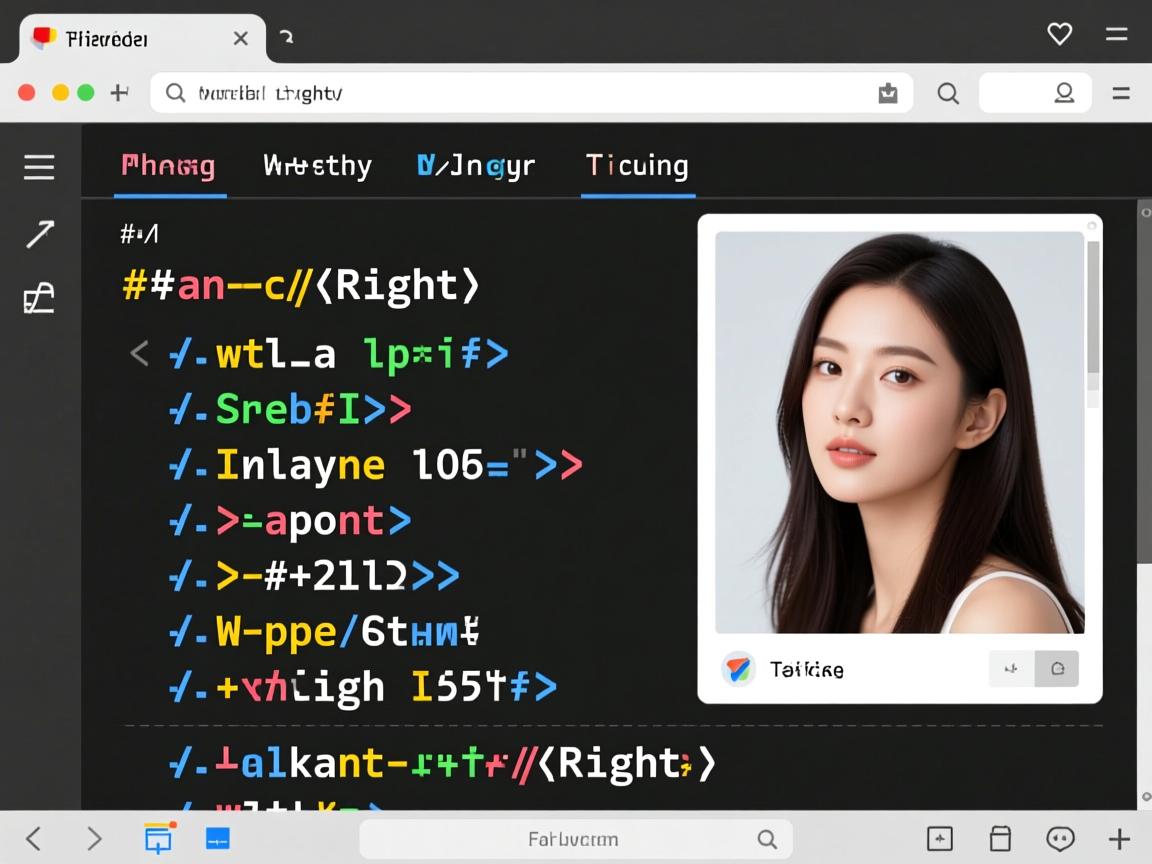Screen dimensions: 1152x864
Task: Select the Wrtsthy tab in the top bar
Action: tap(316, 165)
